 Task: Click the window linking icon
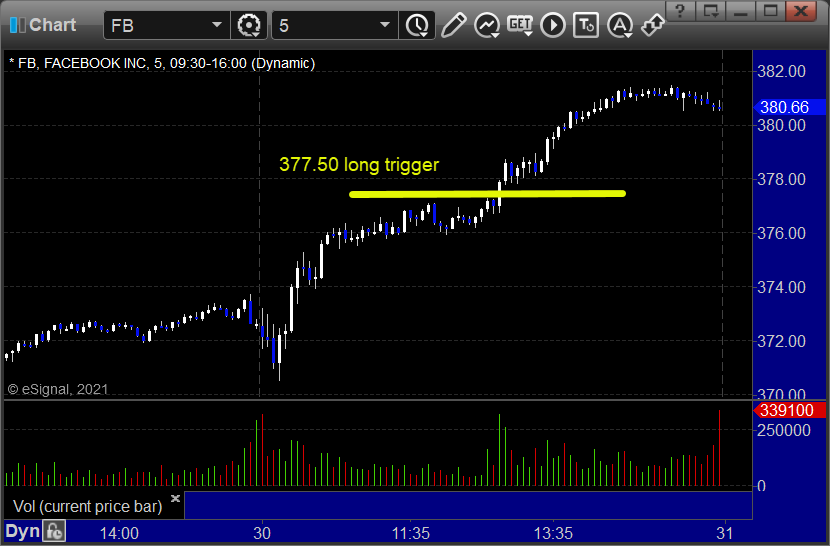click(x=652, y=25)
